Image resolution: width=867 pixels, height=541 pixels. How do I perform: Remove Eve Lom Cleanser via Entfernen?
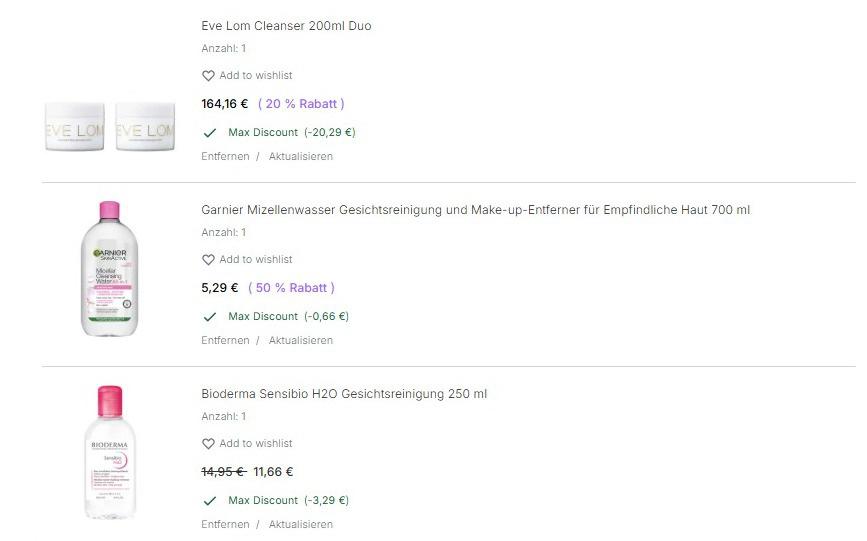pyautogui.click(x=225, y=157)
